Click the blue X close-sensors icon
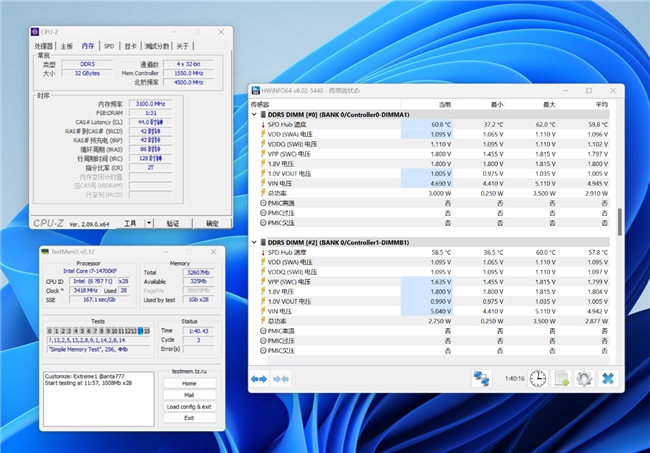The height and width of the screenshot is (453, 650). [x=607, y=378]
